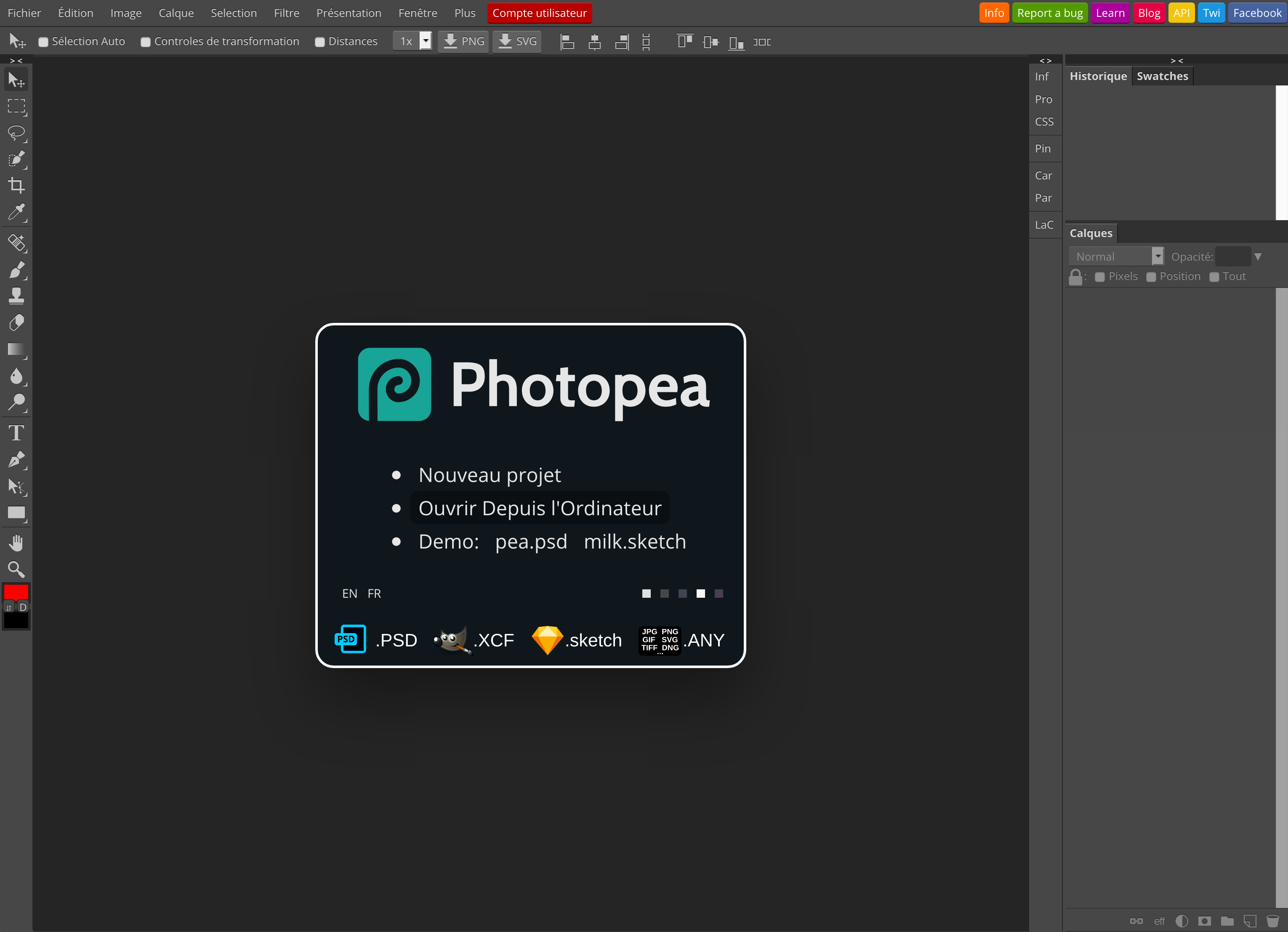
Task: Enable the Distances checkbox
Action: 320,42
